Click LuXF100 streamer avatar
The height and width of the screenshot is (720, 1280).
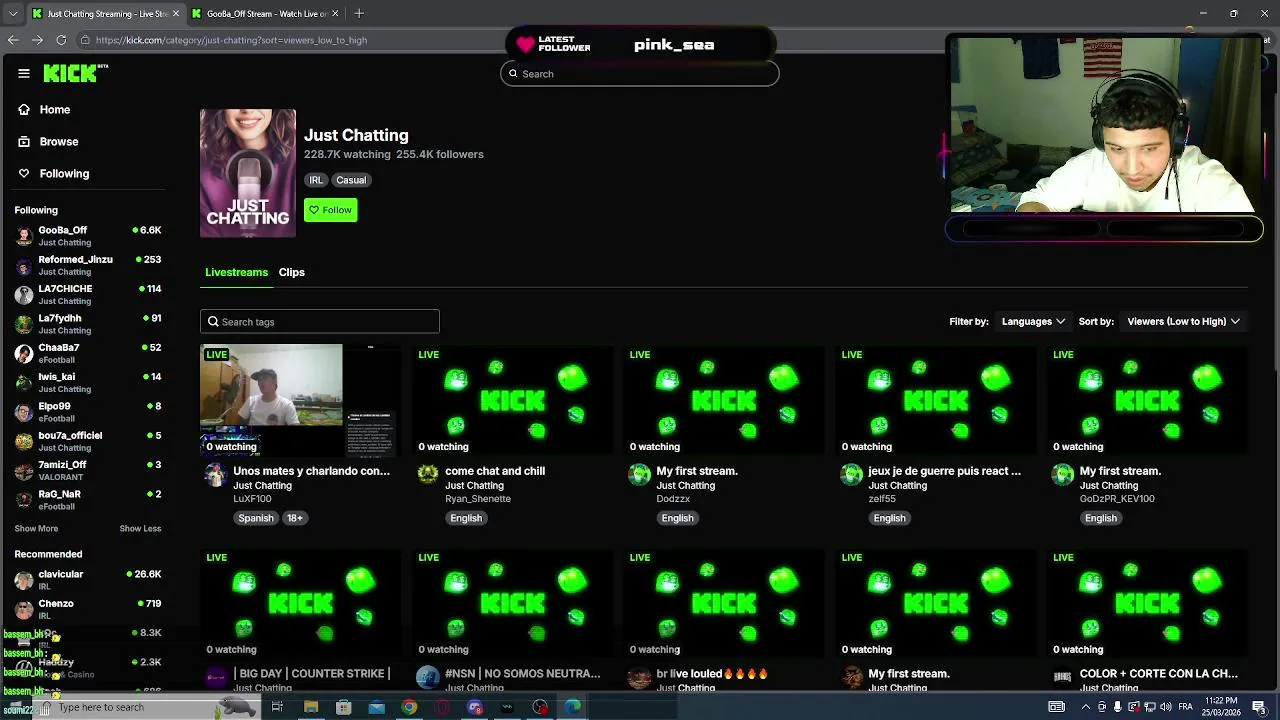(x=216, y=474)
